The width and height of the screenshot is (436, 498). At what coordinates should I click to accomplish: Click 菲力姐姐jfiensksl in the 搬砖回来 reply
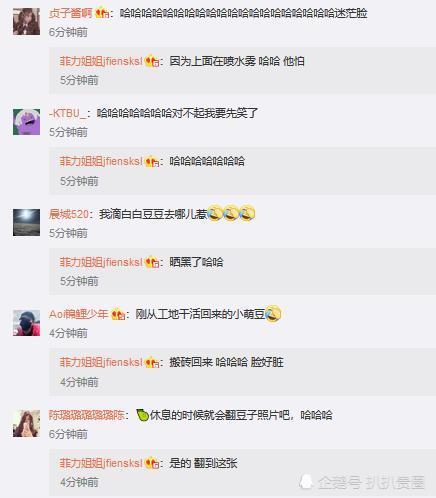[x=101, y=362]
